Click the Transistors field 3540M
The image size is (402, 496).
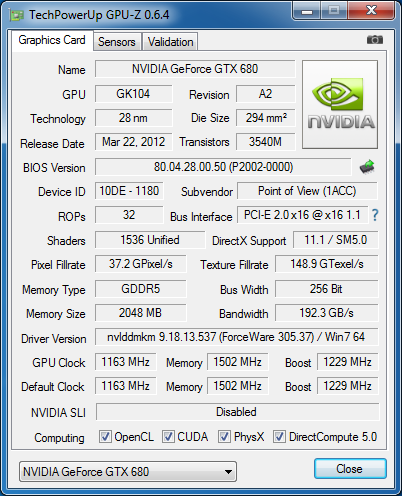[x=266, y=142]
